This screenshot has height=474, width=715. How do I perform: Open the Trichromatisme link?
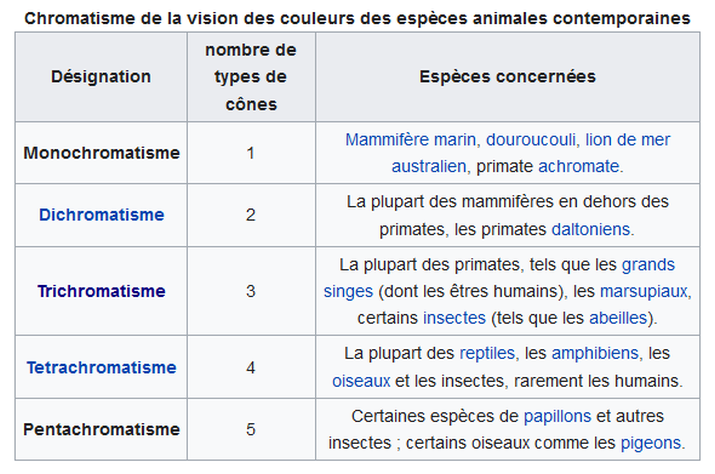click(x=101, y=291)
